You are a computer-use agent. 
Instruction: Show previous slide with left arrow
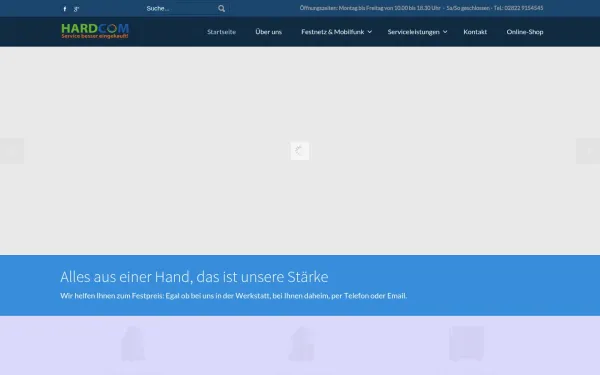pos(12,151)
